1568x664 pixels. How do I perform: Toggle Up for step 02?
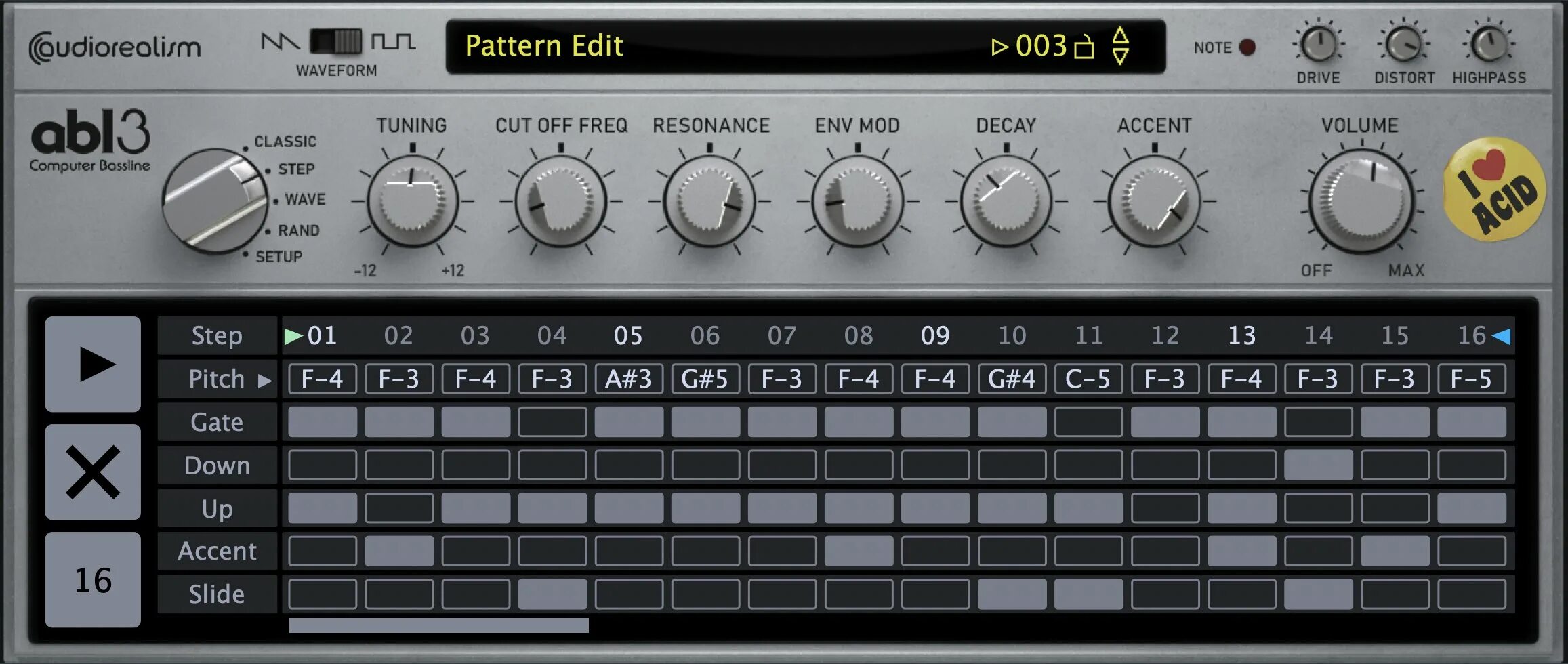[399, 508]
